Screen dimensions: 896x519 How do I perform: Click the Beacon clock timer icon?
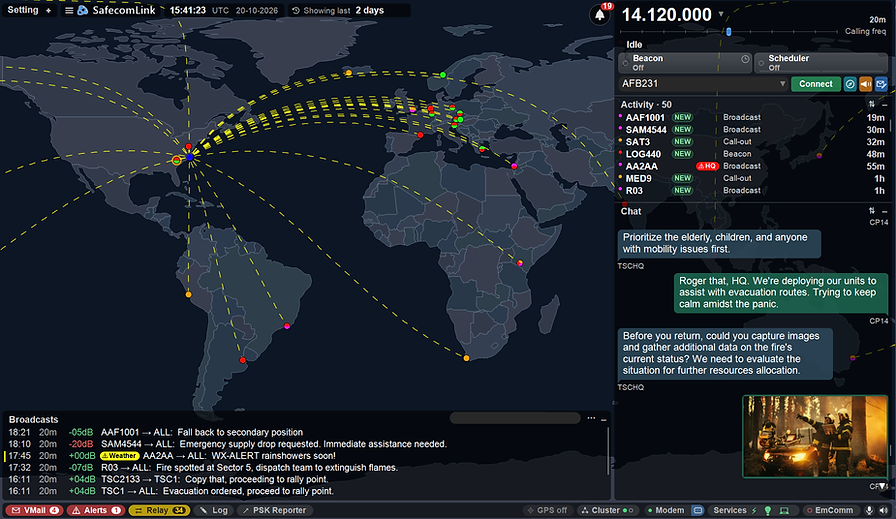click(x=745, y=59)
